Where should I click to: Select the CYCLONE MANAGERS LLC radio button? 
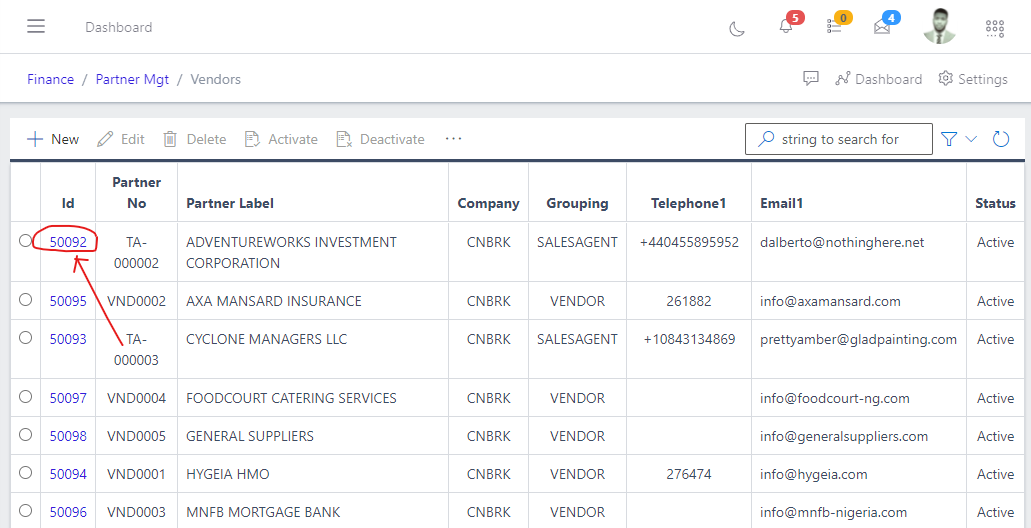tap(26, 337)
